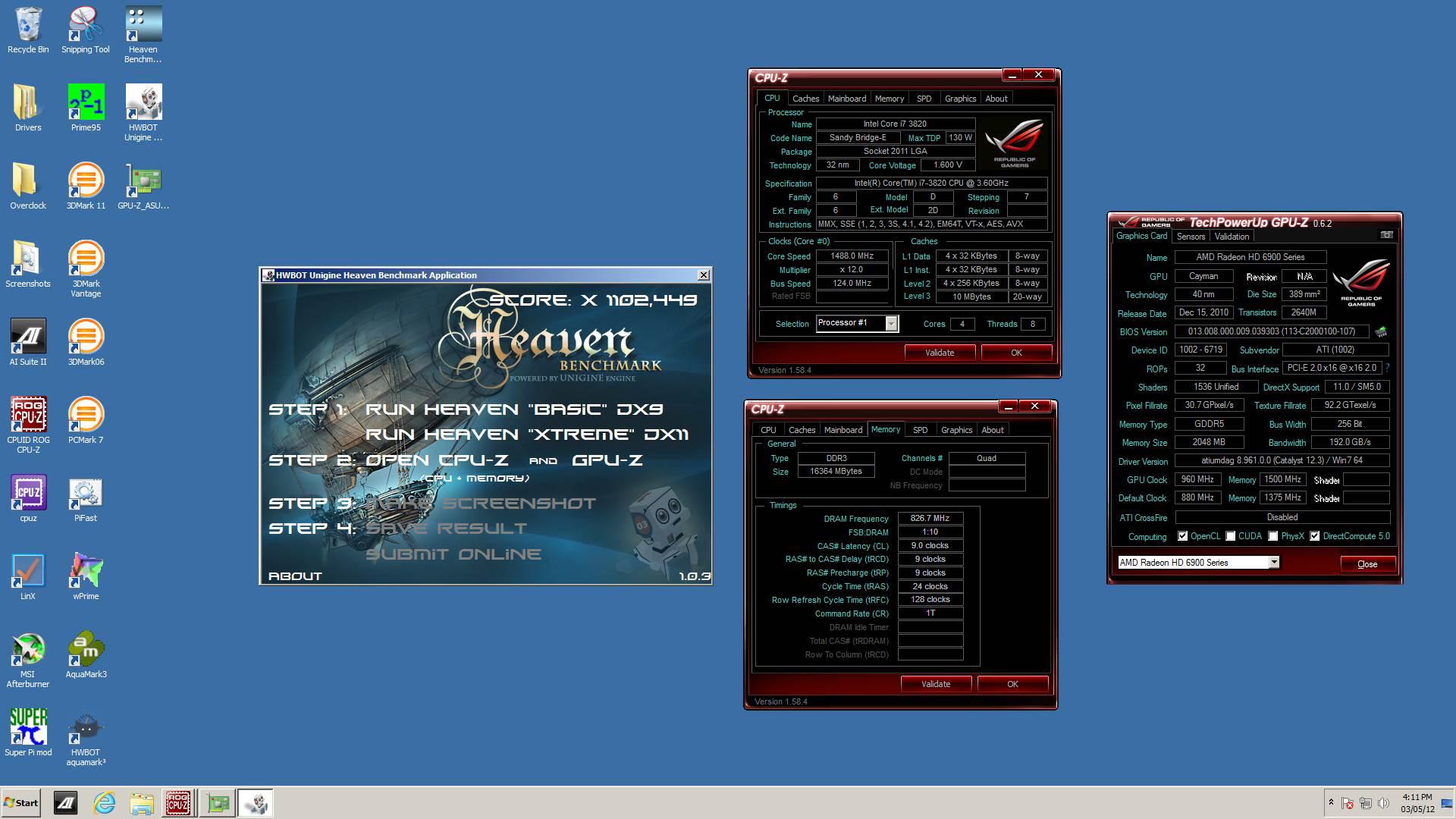Viewport: 1456px width, 819px height.
Task: Click the Start button on taskbar
Action: click(21, 803)
